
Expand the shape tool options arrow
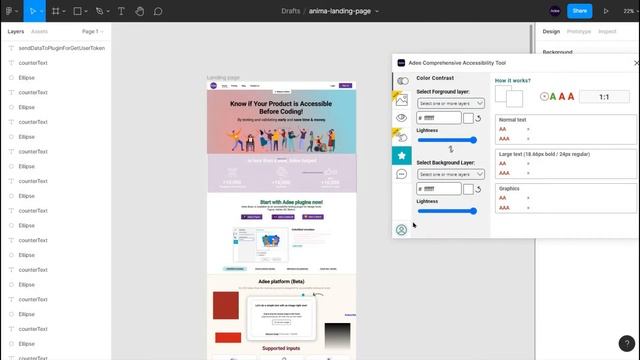tap(86, 11)
